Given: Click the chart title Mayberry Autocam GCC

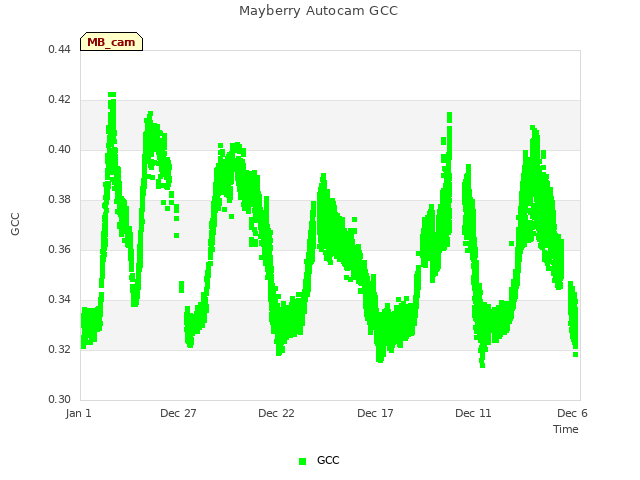Looking at the screenshot, I should pos(318,11).
